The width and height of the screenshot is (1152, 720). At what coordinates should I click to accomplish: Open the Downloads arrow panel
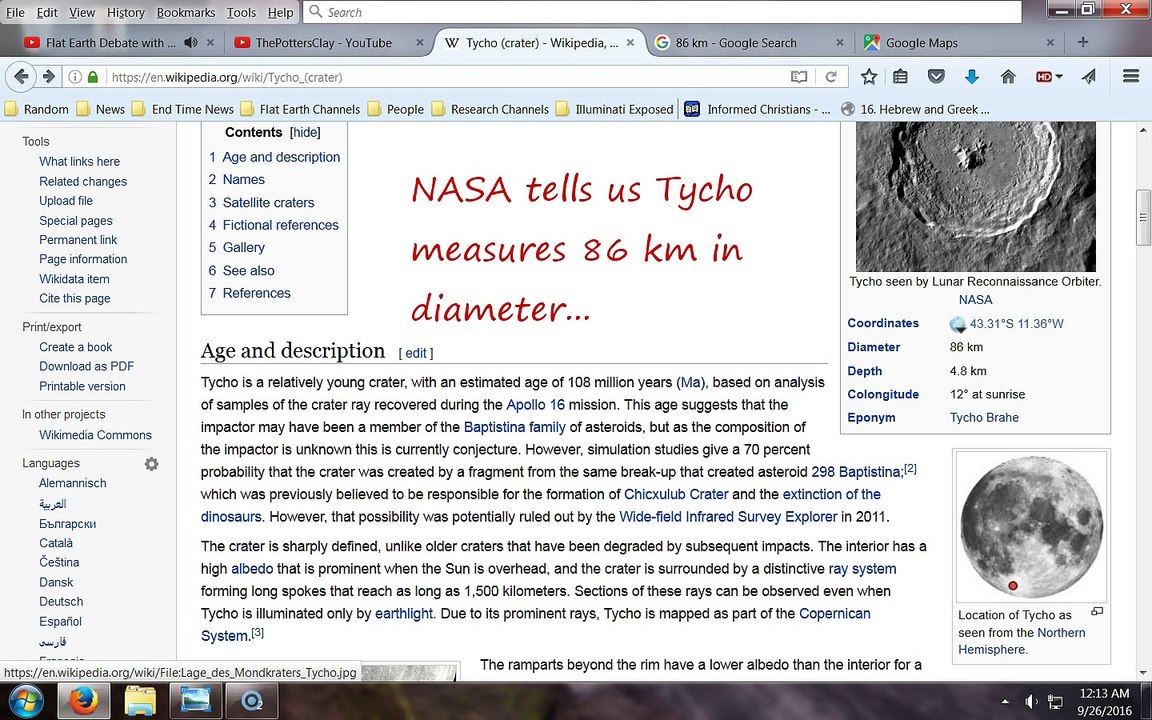(971, 76)
